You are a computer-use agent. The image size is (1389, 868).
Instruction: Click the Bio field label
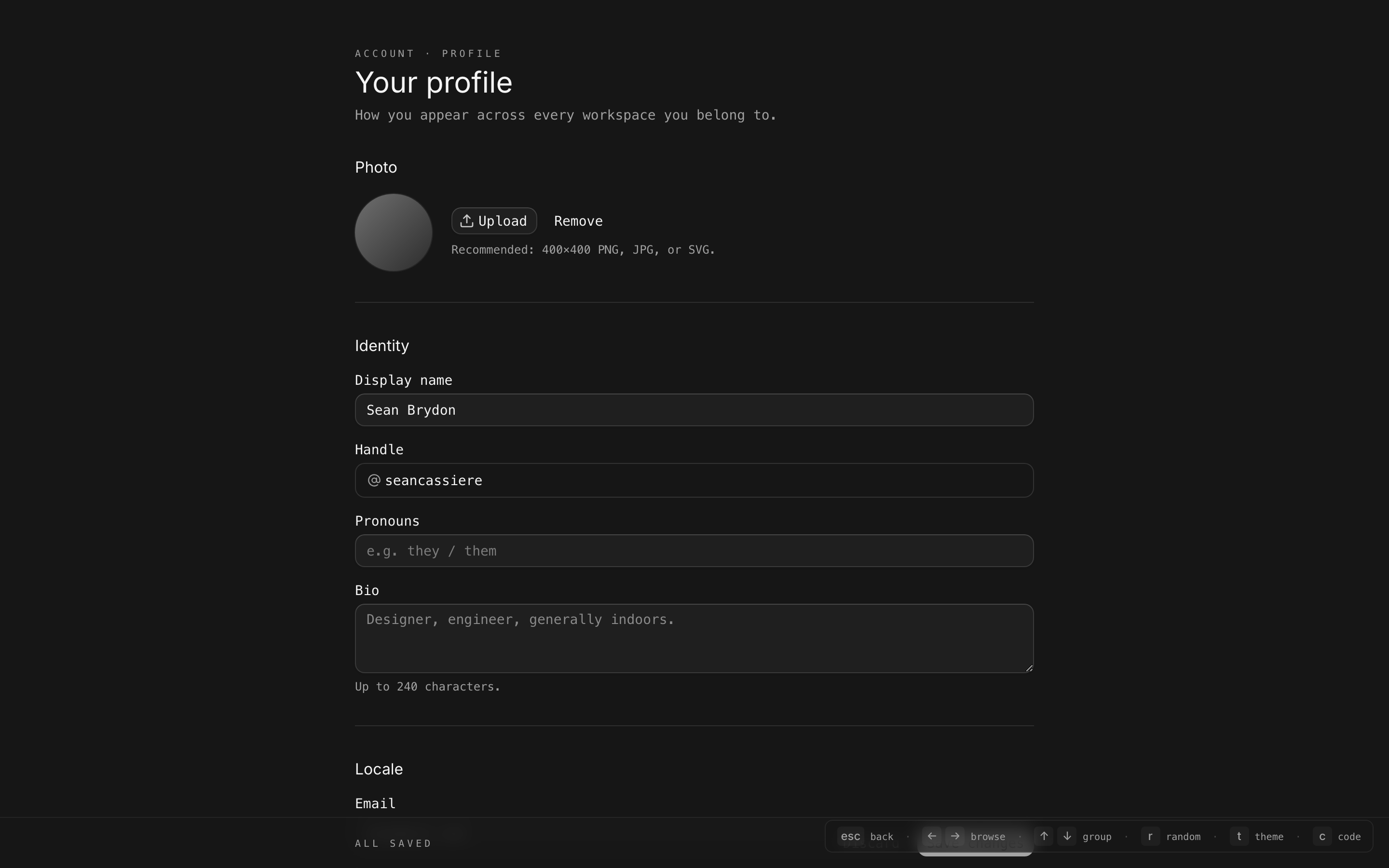click(367, 591)
